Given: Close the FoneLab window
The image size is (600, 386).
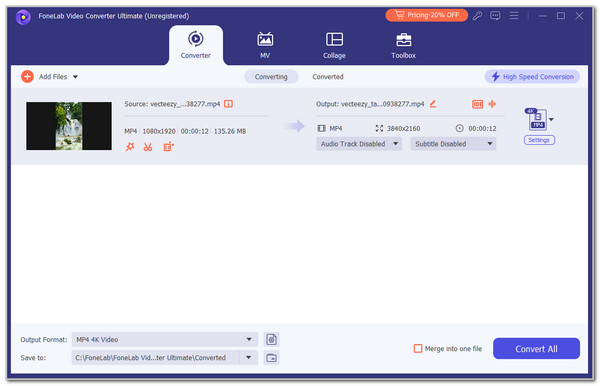Looking at the screenshot, I should click(579, 16).
